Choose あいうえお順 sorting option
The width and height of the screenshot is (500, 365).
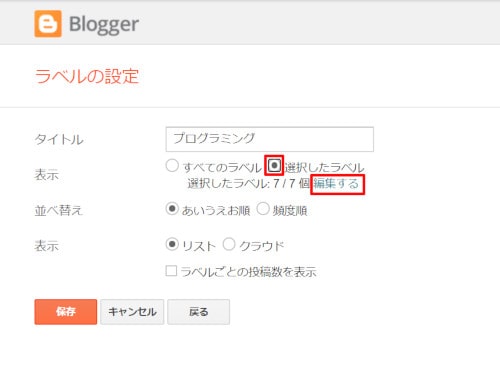pos(172,209)
